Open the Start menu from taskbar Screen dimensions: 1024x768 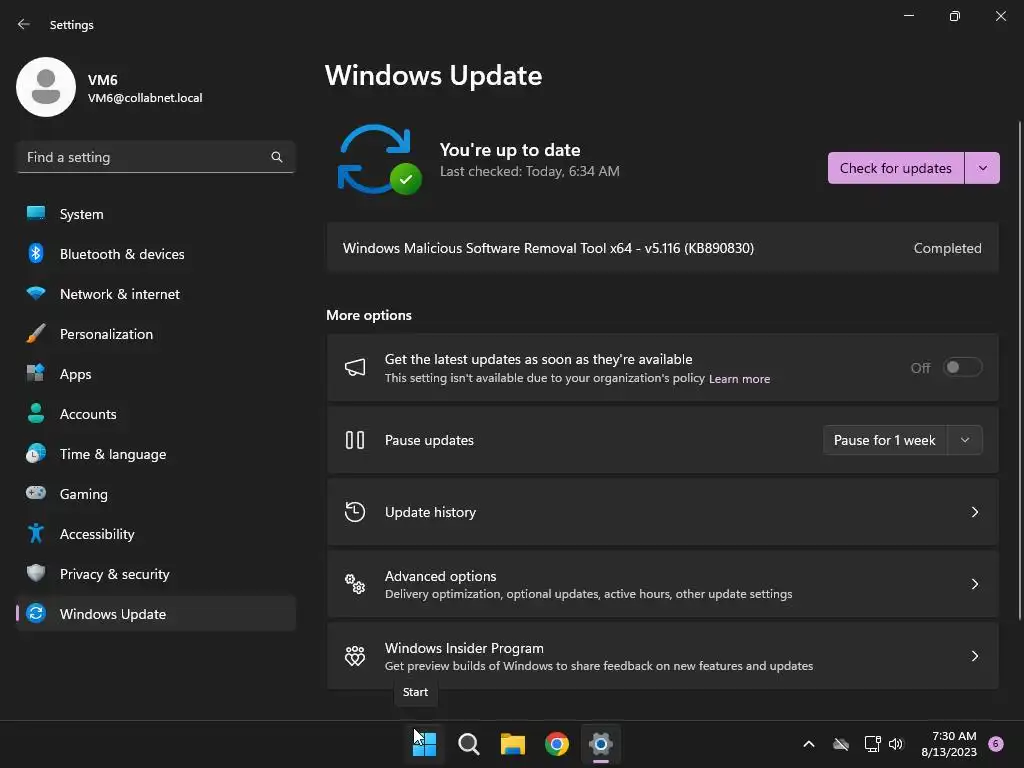pos(424,744)
